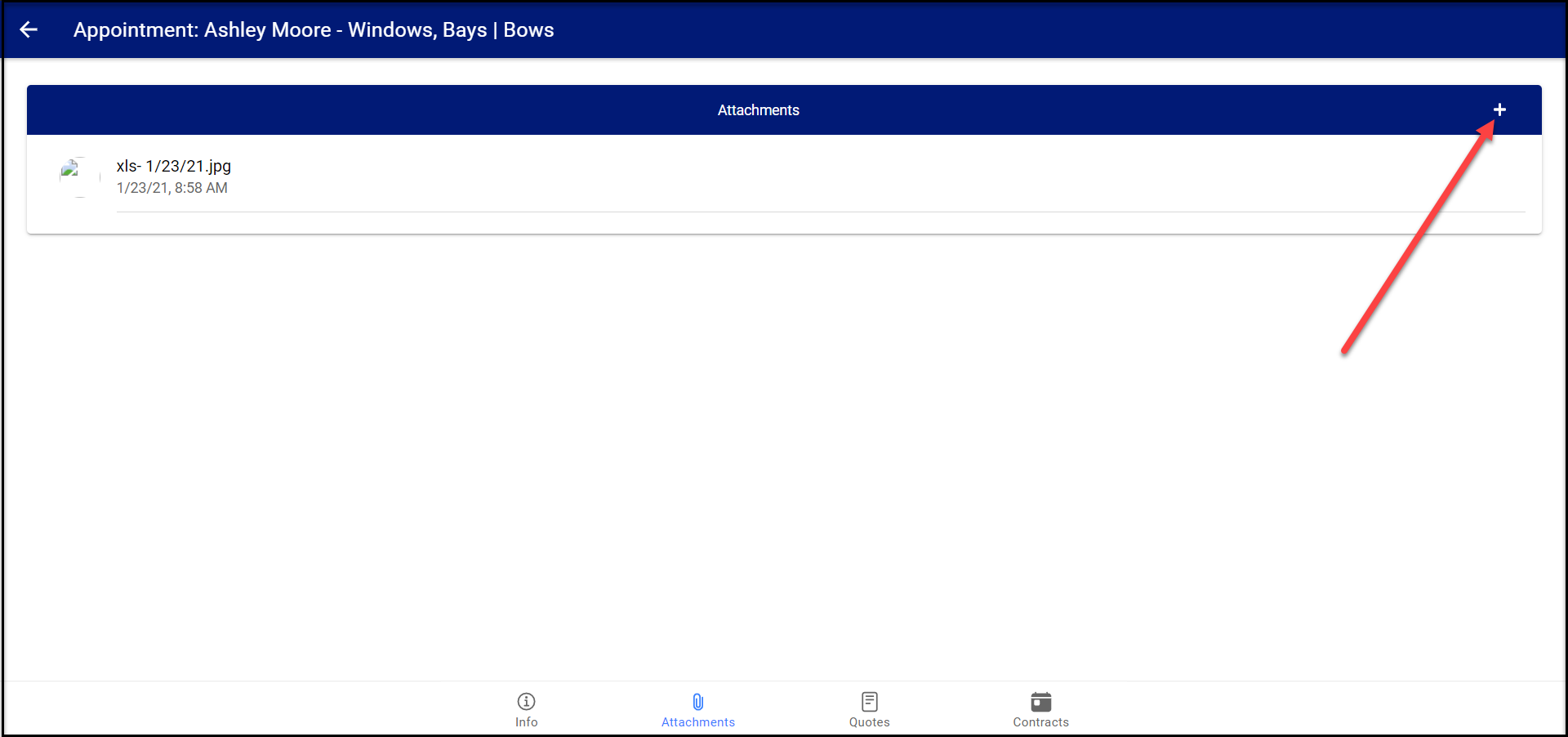
Task: Open the xls- 1/23/21.jpg thumbnail
Action: pos(80,176)
